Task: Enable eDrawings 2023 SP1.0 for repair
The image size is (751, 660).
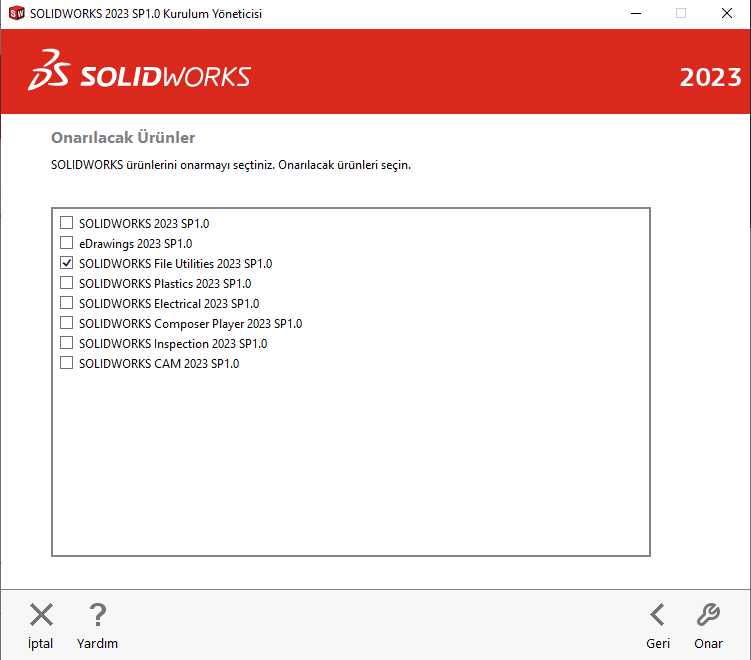Action: pos(67,243)
